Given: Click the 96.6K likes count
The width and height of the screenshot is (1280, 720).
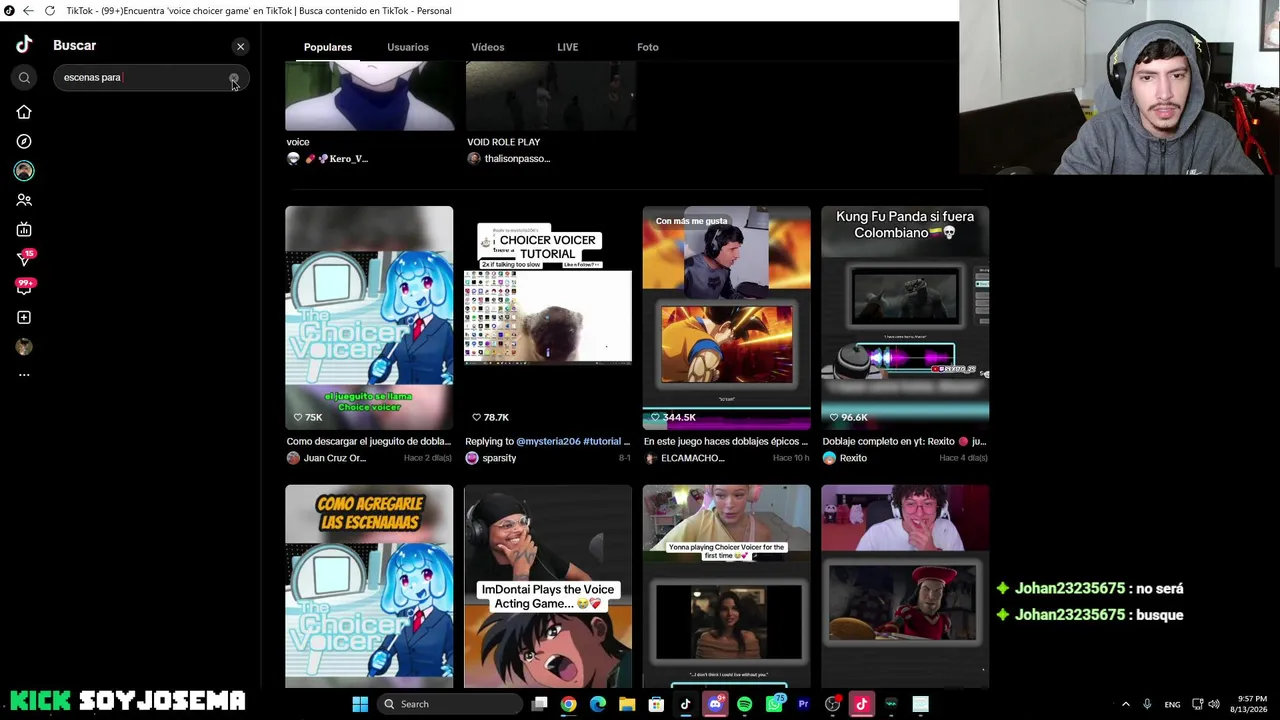Looking at the screenshot, I should (x=848, y=417).
